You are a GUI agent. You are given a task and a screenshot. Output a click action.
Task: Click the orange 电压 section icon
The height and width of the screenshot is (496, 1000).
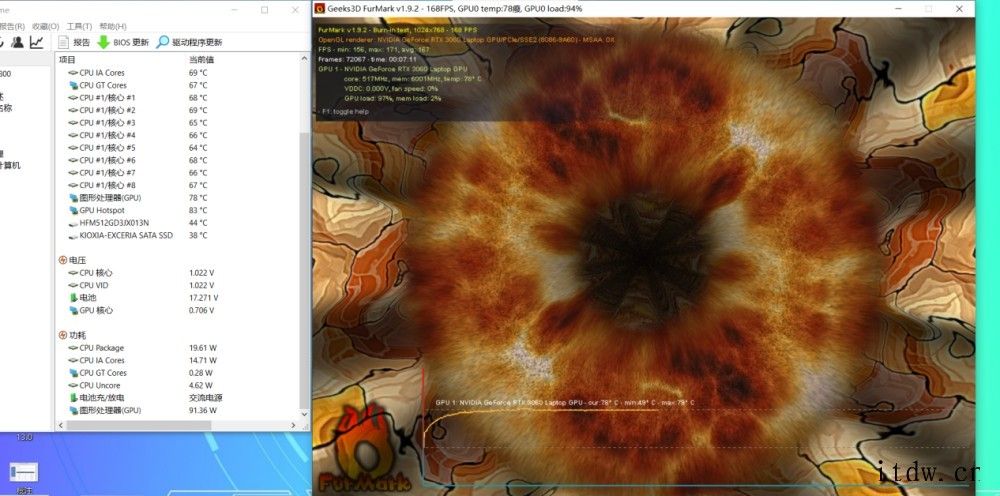(x=62, y=260)
